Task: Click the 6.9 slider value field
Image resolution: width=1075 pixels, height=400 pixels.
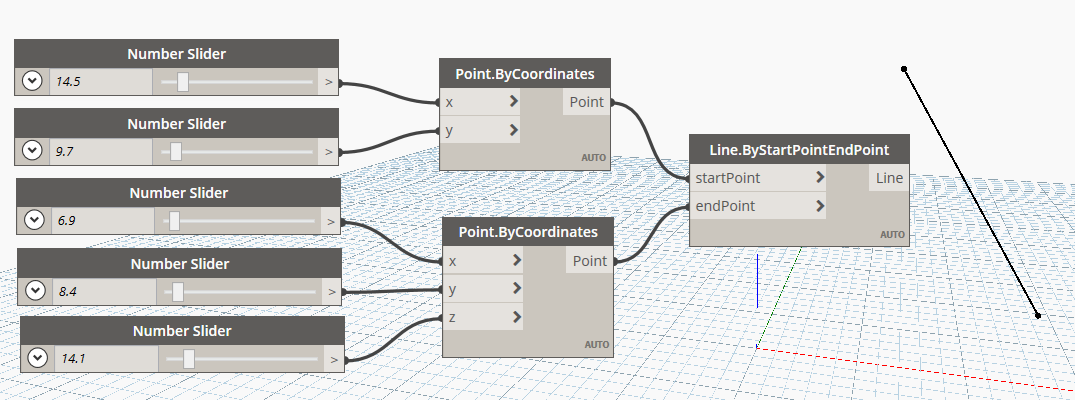Action: (x=103, y=221)
